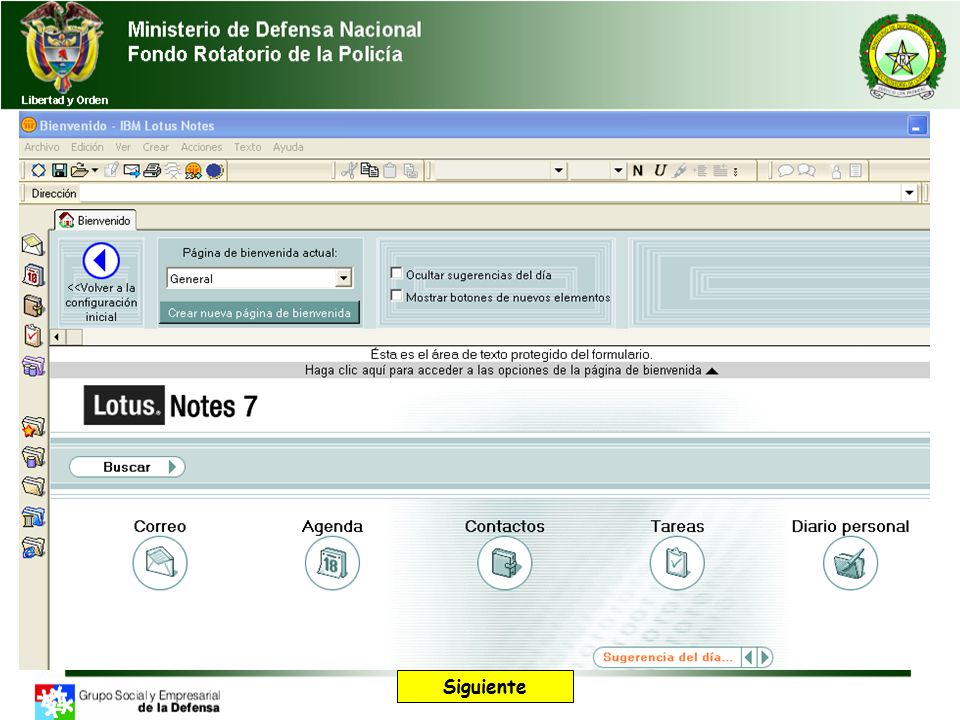Image resolution: width=960 pixels, height=720 pixels.
Task: Open the dropdown arrow beside Open folder icon
Action: (x=95, y=170)
